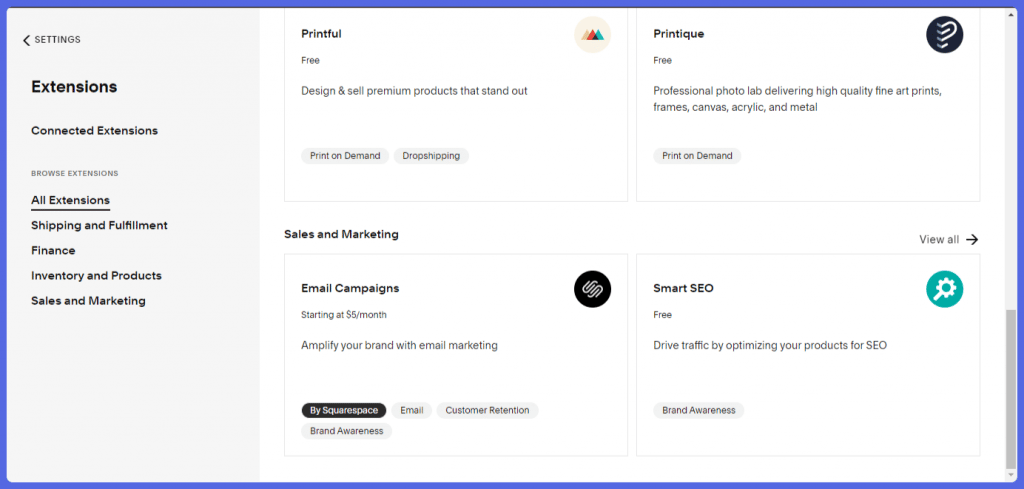
Task: Click the Printique dark circular logo
Action: tap(944, 35)
